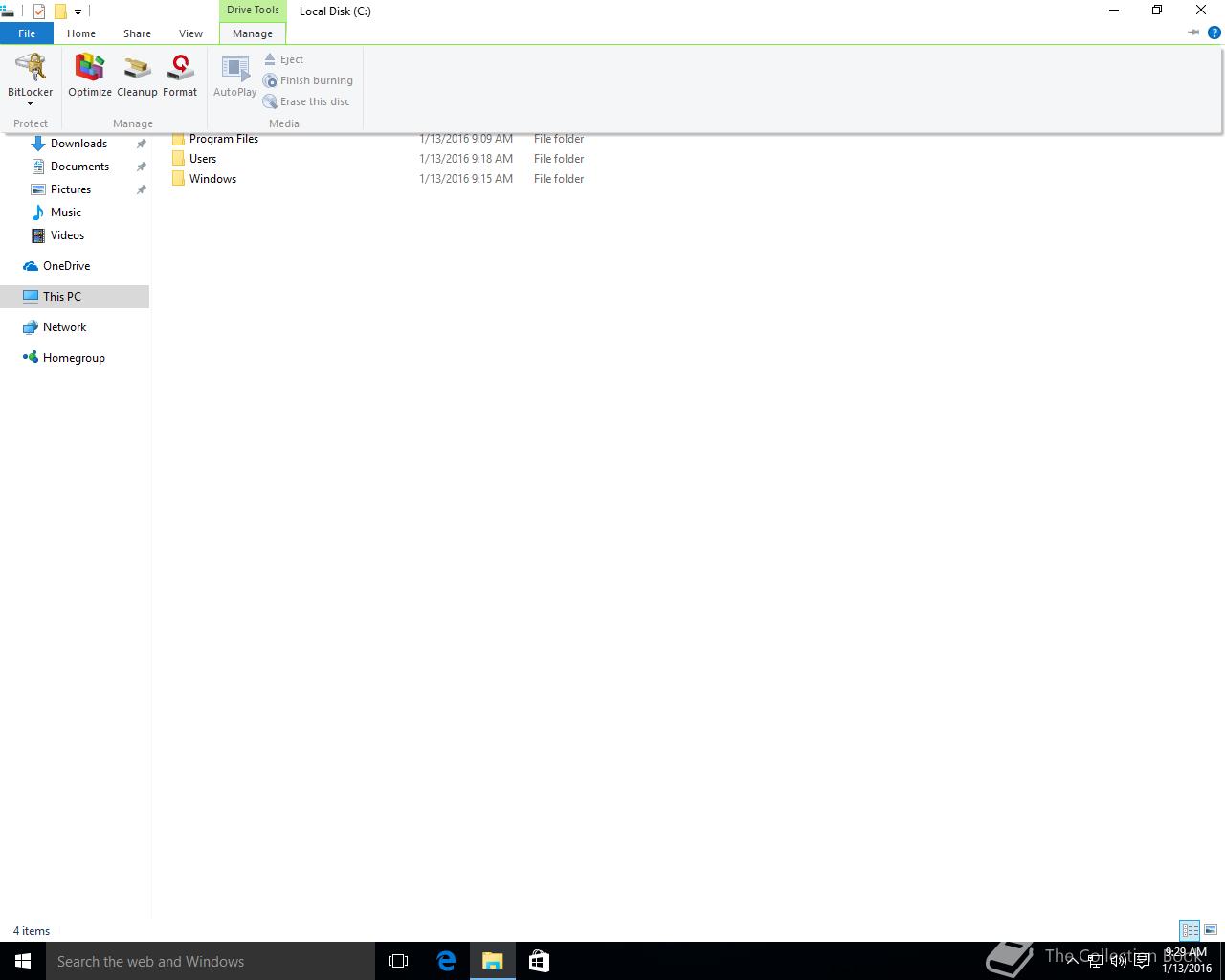The width and height of the screenshot is (1225, 980).
Task: Open Music in the navigation pane
Action: point(66,212)
